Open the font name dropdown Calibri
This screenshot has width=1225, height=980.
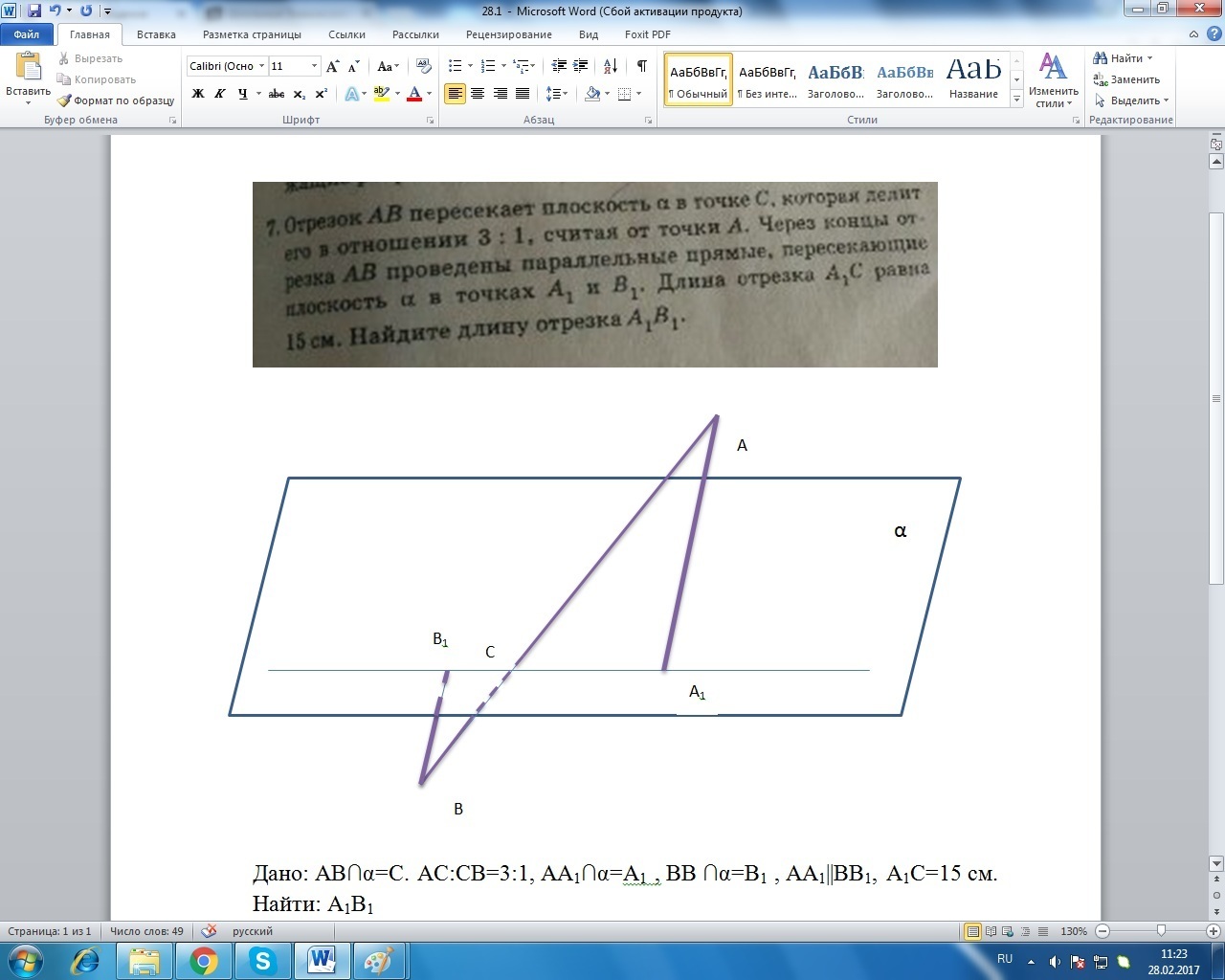tap(261, 66)
